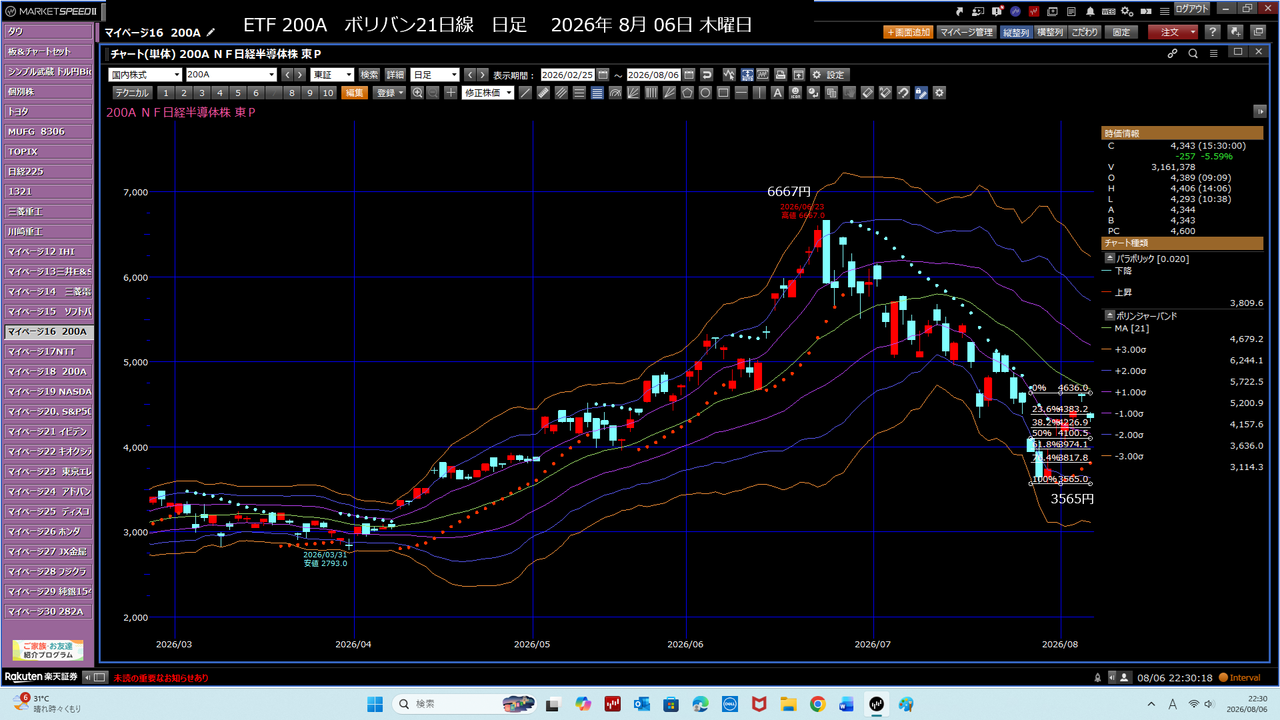This screenshot has width=1280, height=720.
Task: Open the chart panel hamburger menu
Action: point(1213,54)
